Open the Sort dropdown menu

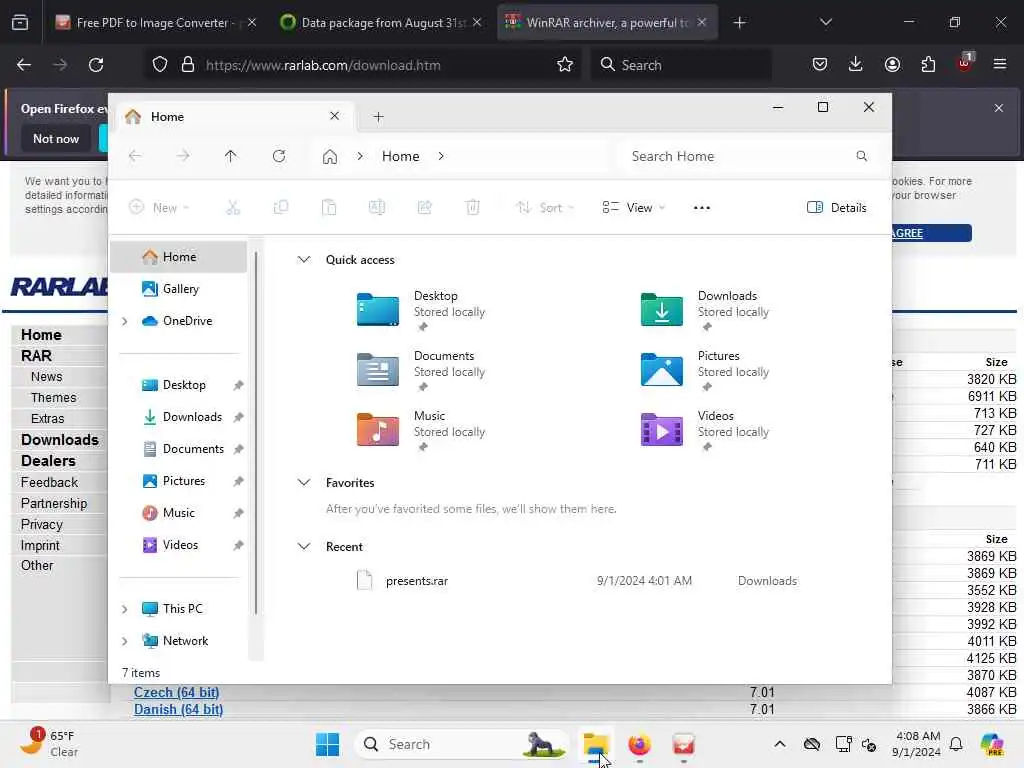[x=545, y=208]
